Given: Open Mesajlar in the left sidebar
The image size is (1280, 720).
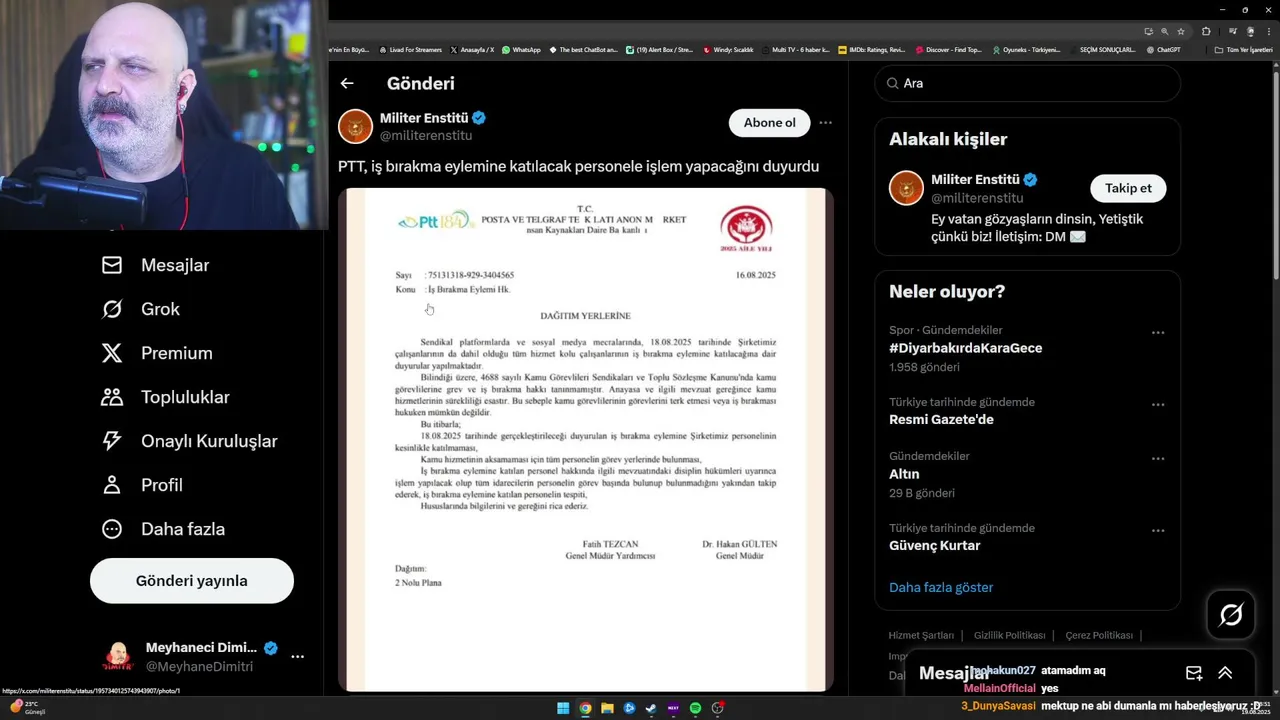Looking at the screenshot, I should pos(156,265).
